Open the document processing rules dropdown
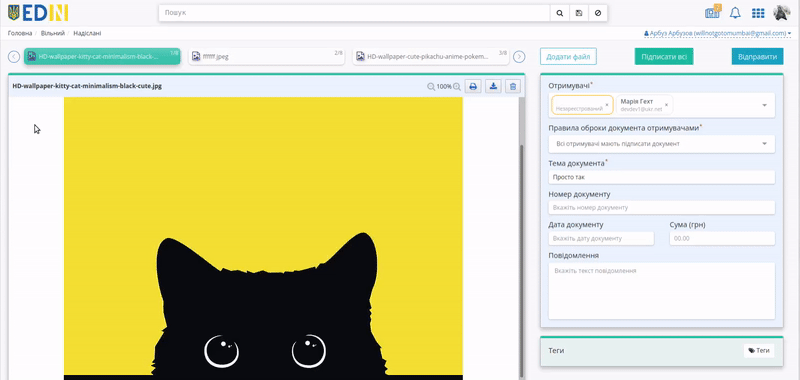The height and width of the screenshot is (380, 800). pyautogui.click(x=662, y=144)
